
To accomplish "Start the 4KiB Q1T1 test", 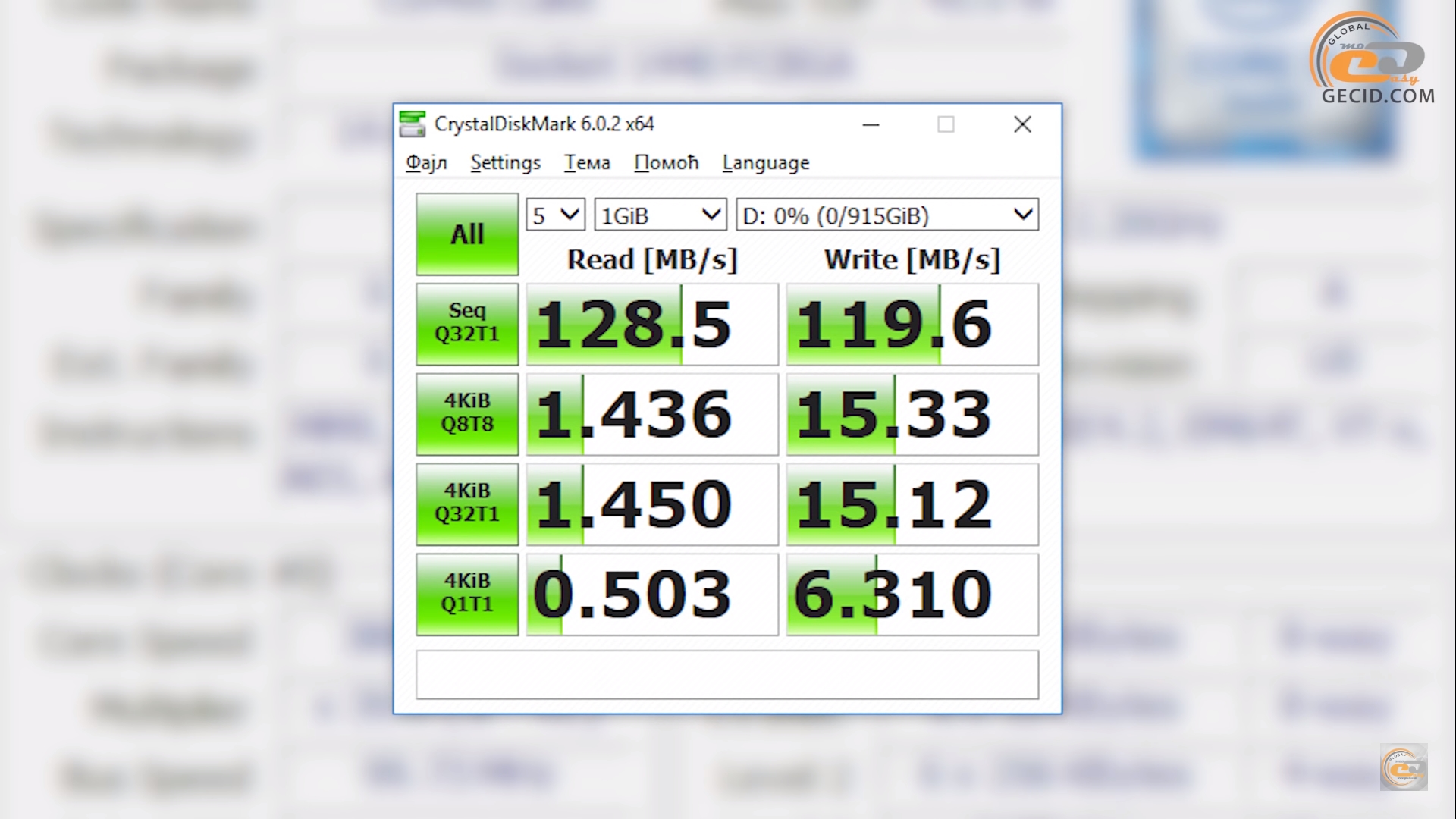I will [467, 595].
